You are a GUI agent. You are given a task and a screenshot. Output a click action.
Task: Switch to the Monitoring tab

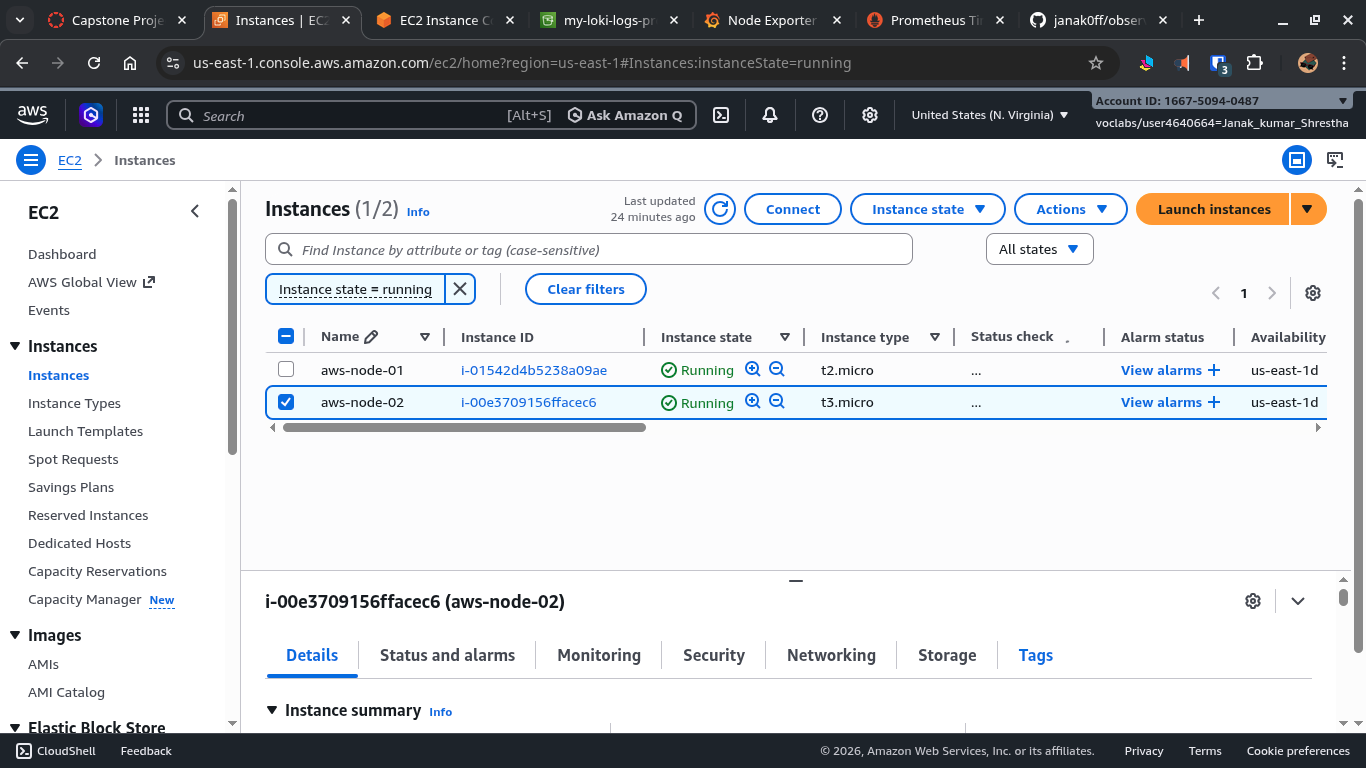pos(598,655)
